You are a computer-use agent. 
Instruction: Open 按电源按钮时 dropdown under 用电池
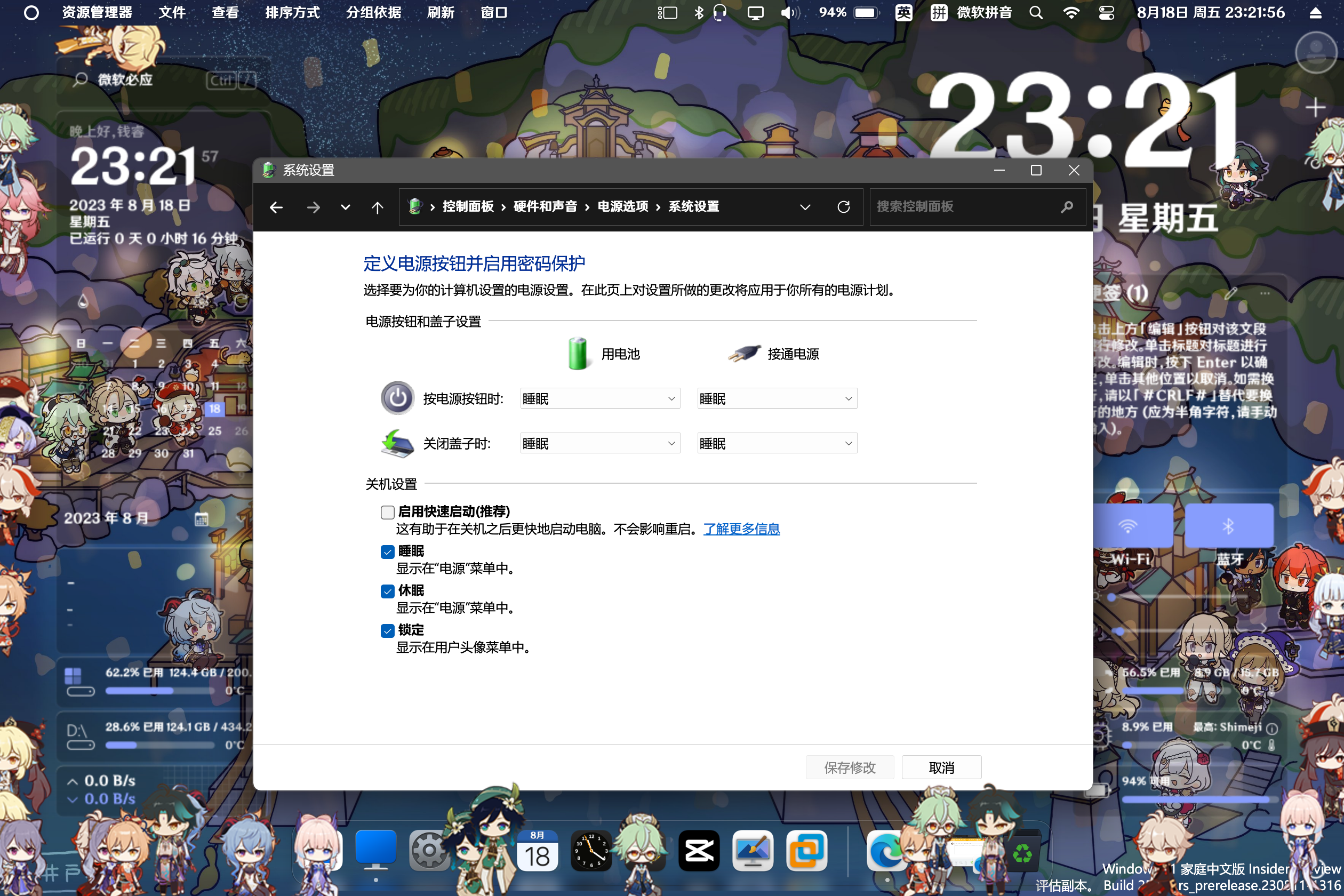(x=600, y=398)
